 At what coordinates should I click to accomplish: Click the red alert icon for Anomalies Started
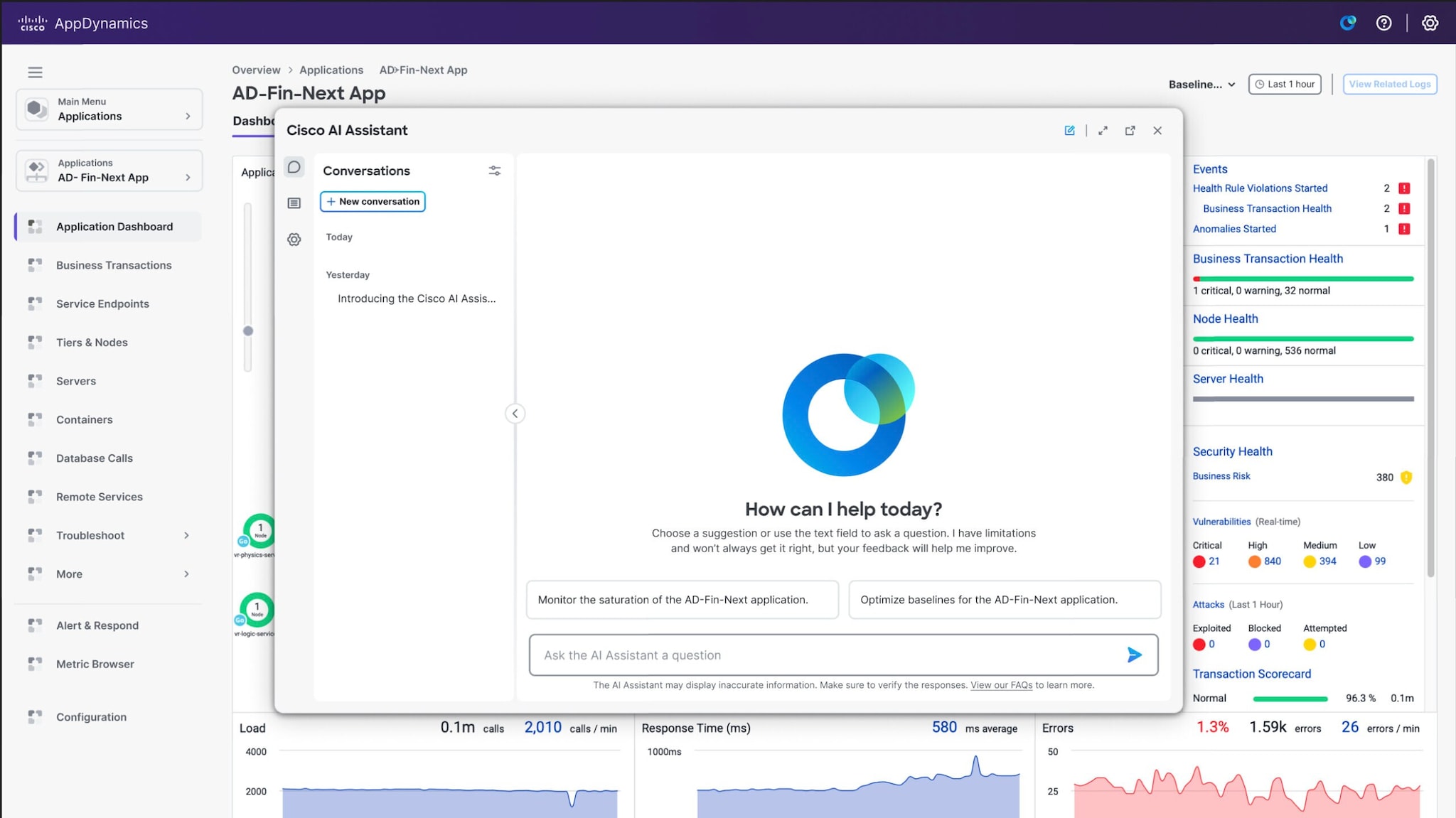pyautogui.click(x=1404, y=229)
